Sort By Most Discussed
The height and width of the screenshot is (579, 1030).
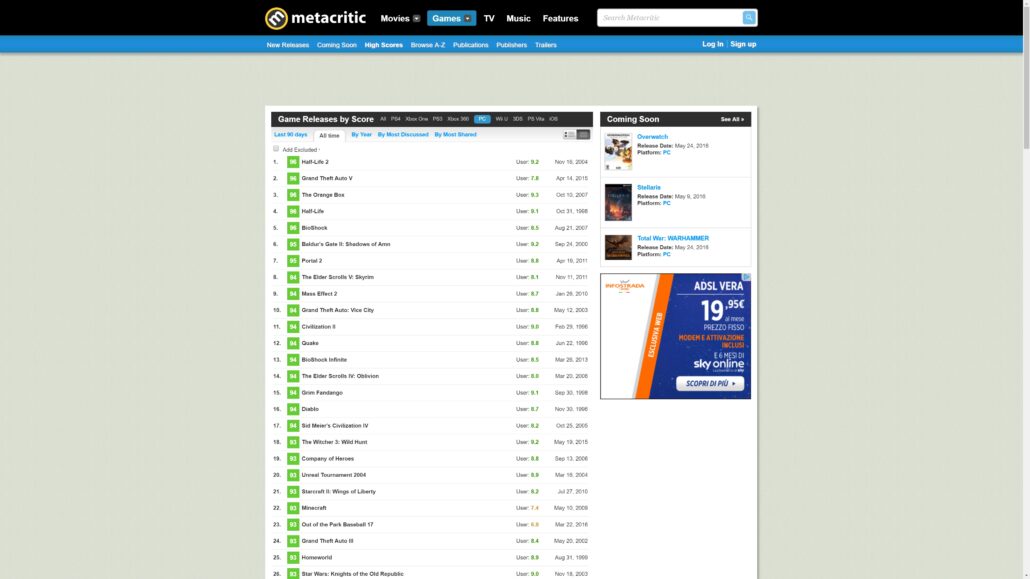pos(403,134)
